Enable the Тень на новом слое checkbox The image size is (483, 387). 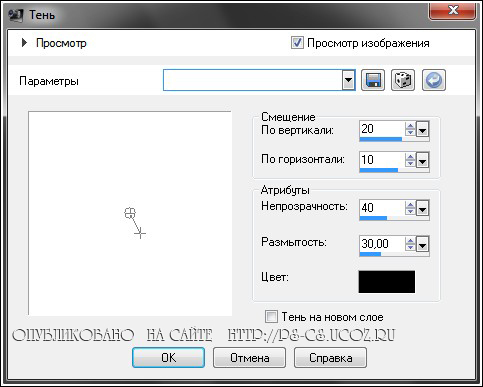coord(271,316)
